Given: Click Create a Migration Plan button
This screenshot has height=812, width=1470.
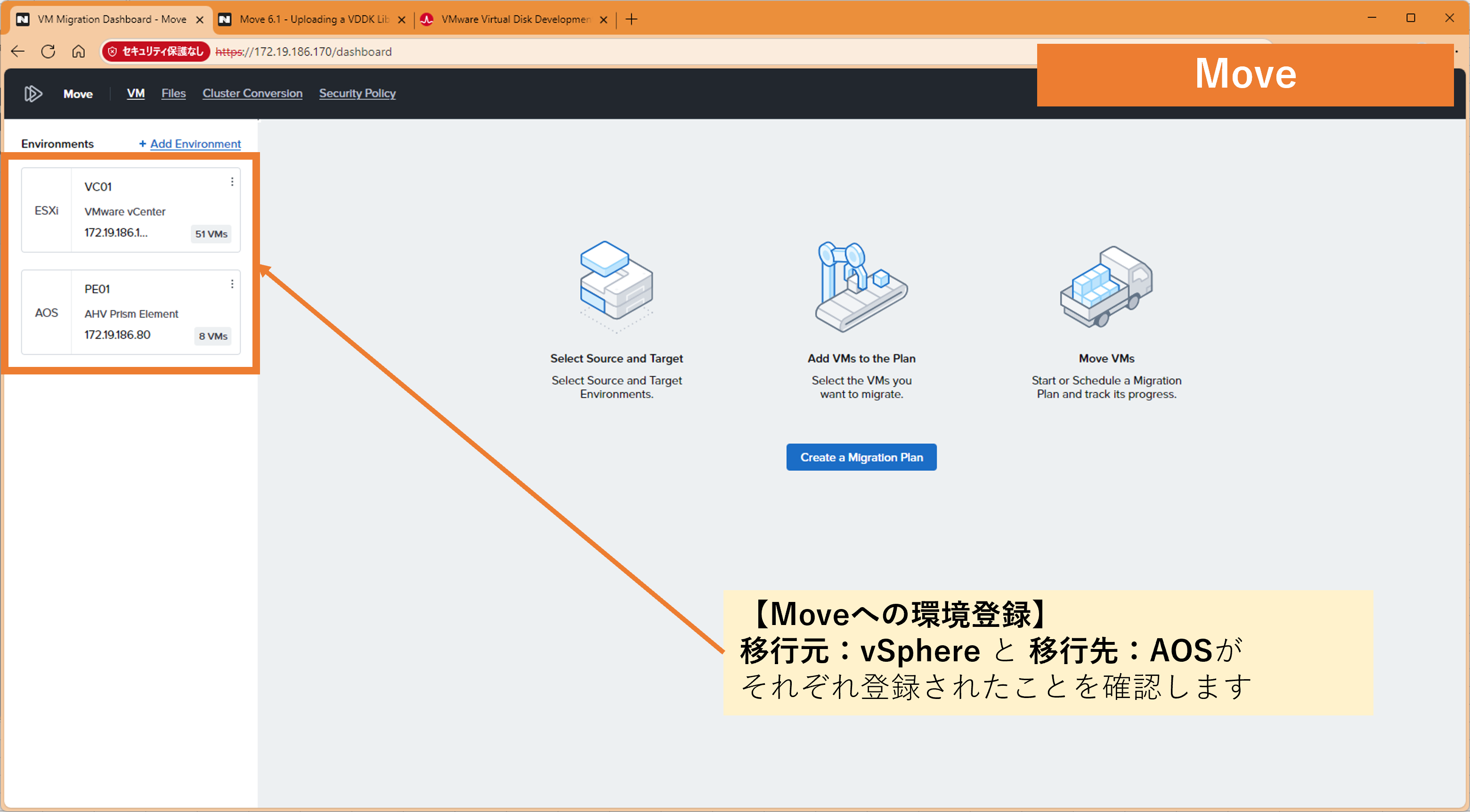Looking at the screenshot, I should 861,457.
